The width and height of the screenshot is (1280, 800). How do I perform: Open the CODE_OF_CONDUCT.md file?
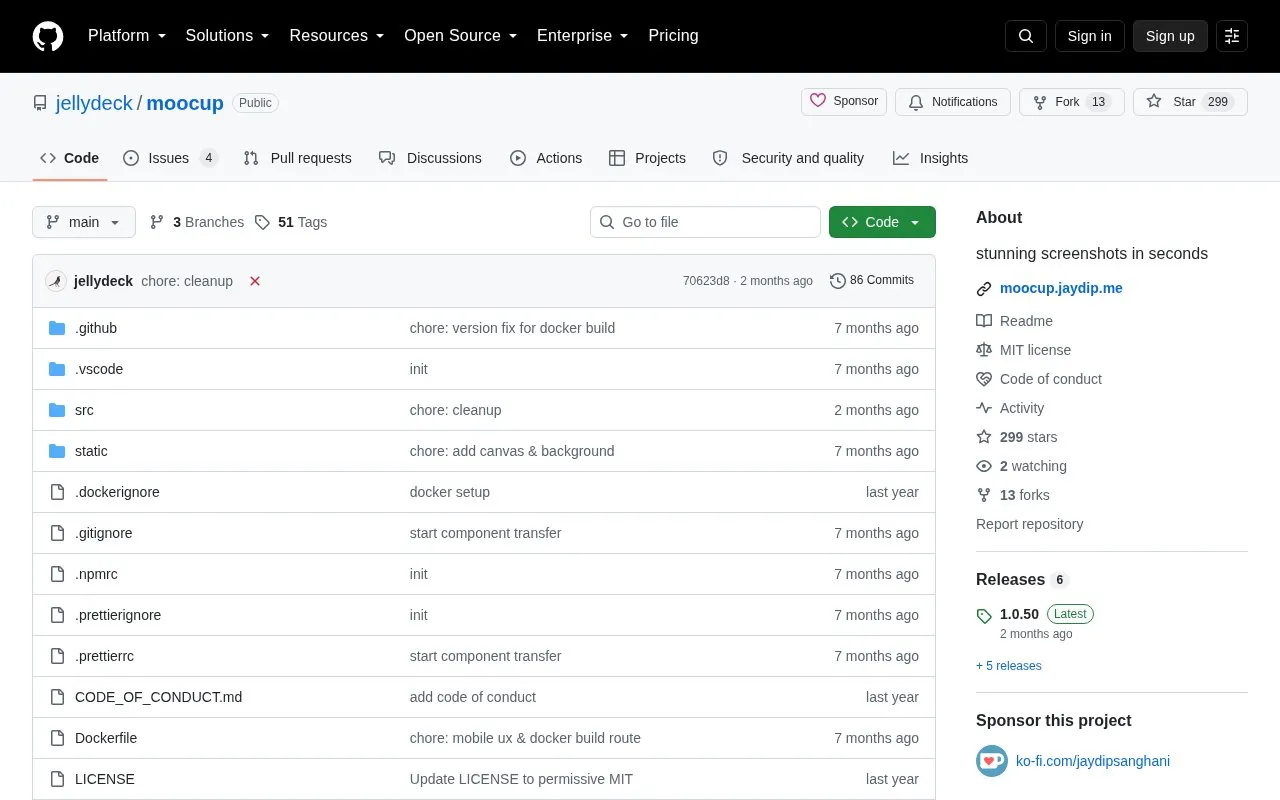(158, 697)
